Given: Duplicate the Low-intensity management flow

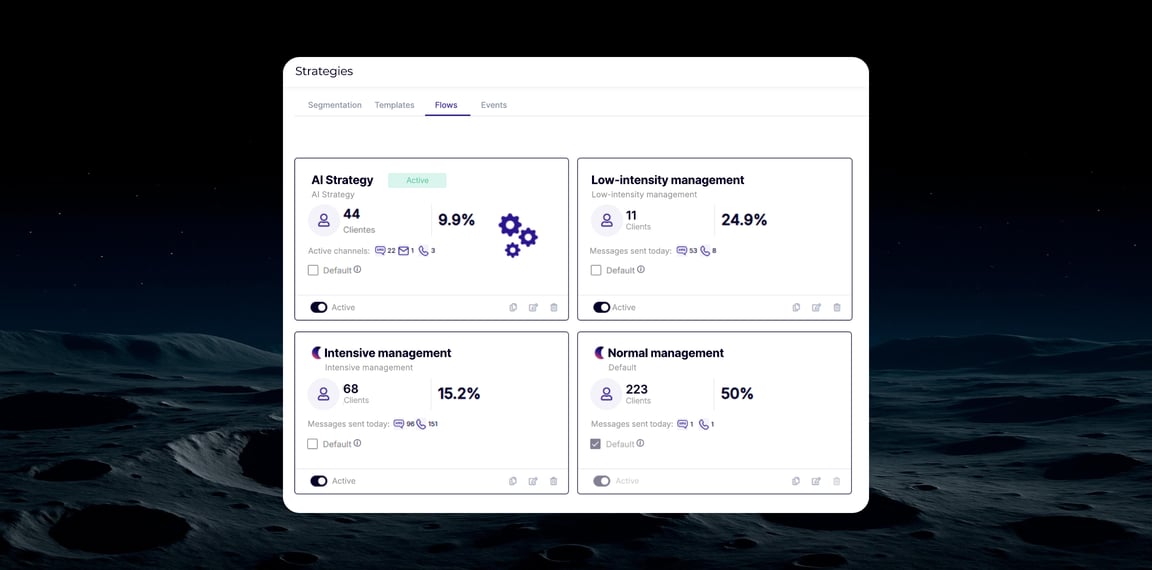Looking at the screenshot, I should (x=796, y=308).
